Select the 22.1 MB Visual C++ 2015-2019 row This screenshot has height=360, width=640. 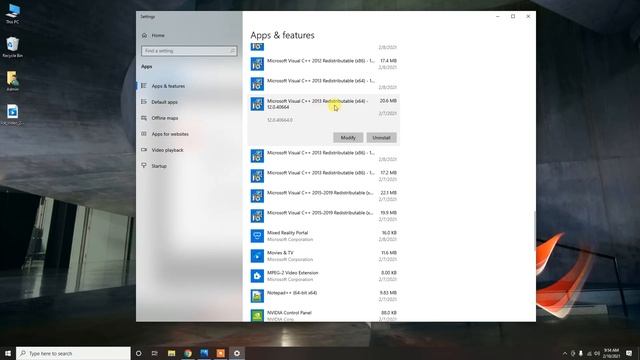coord(324,196)
